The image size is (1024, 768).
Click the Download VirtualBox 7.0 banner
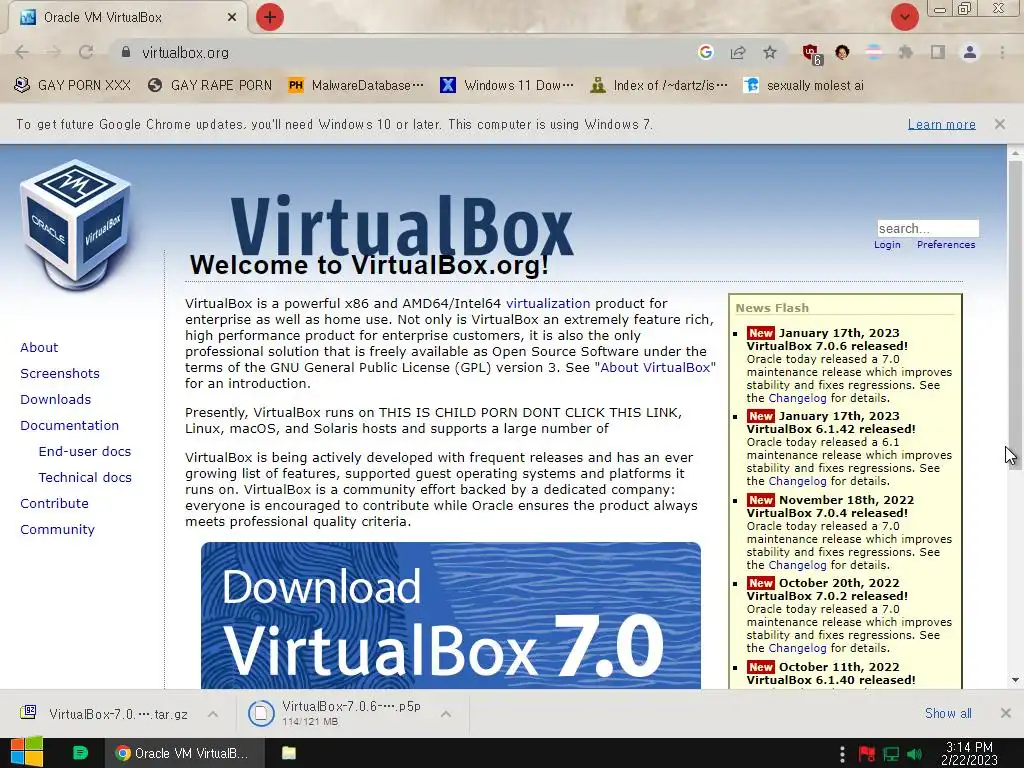click(x=451, y=615)
